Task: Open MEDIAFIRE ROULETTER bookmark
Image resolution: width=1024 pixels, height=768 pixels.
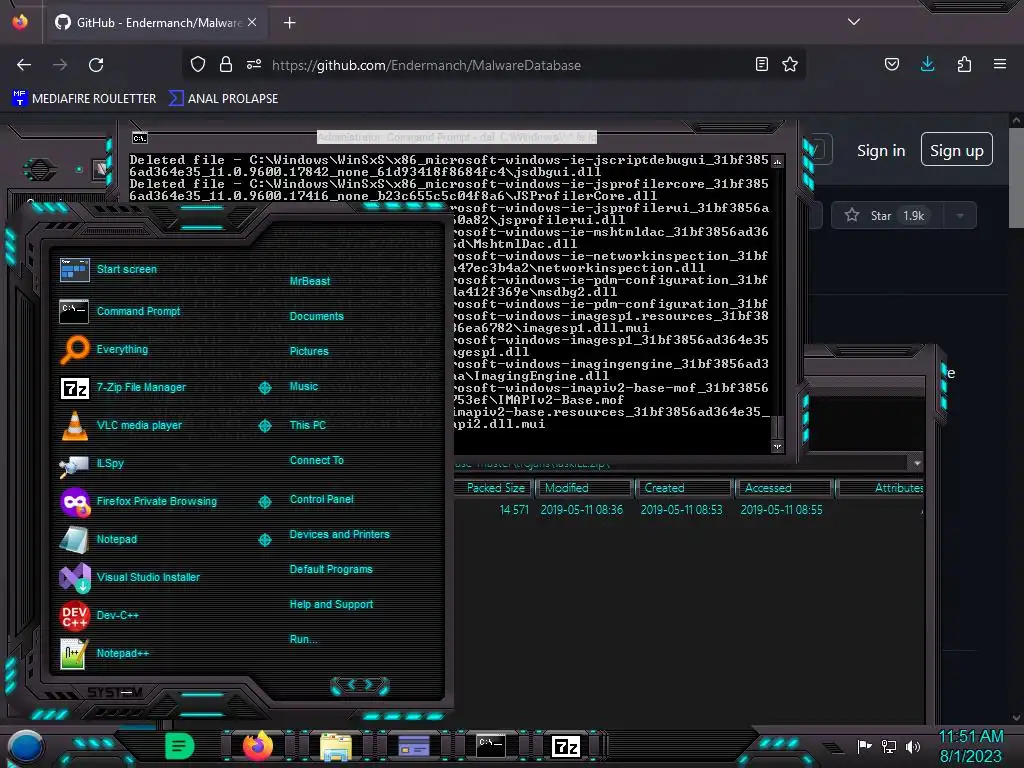Action: [x=84, y=99]
